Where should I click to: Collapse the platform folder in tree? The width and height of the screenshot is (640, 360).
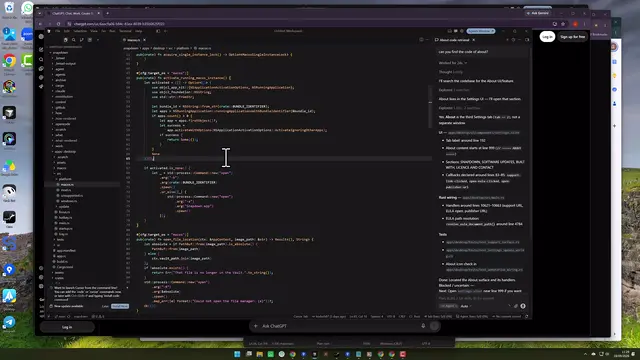64,179
